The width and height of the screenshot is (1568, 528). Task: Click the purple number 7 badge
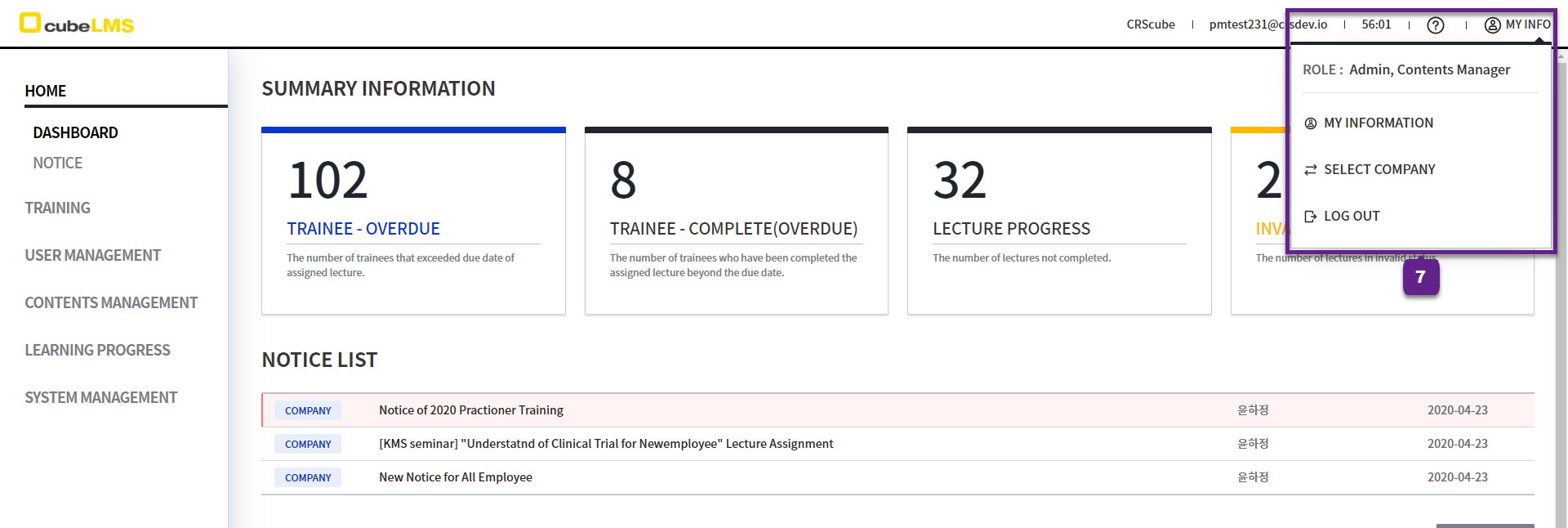pyautogui.click(x=1420, y=277)
